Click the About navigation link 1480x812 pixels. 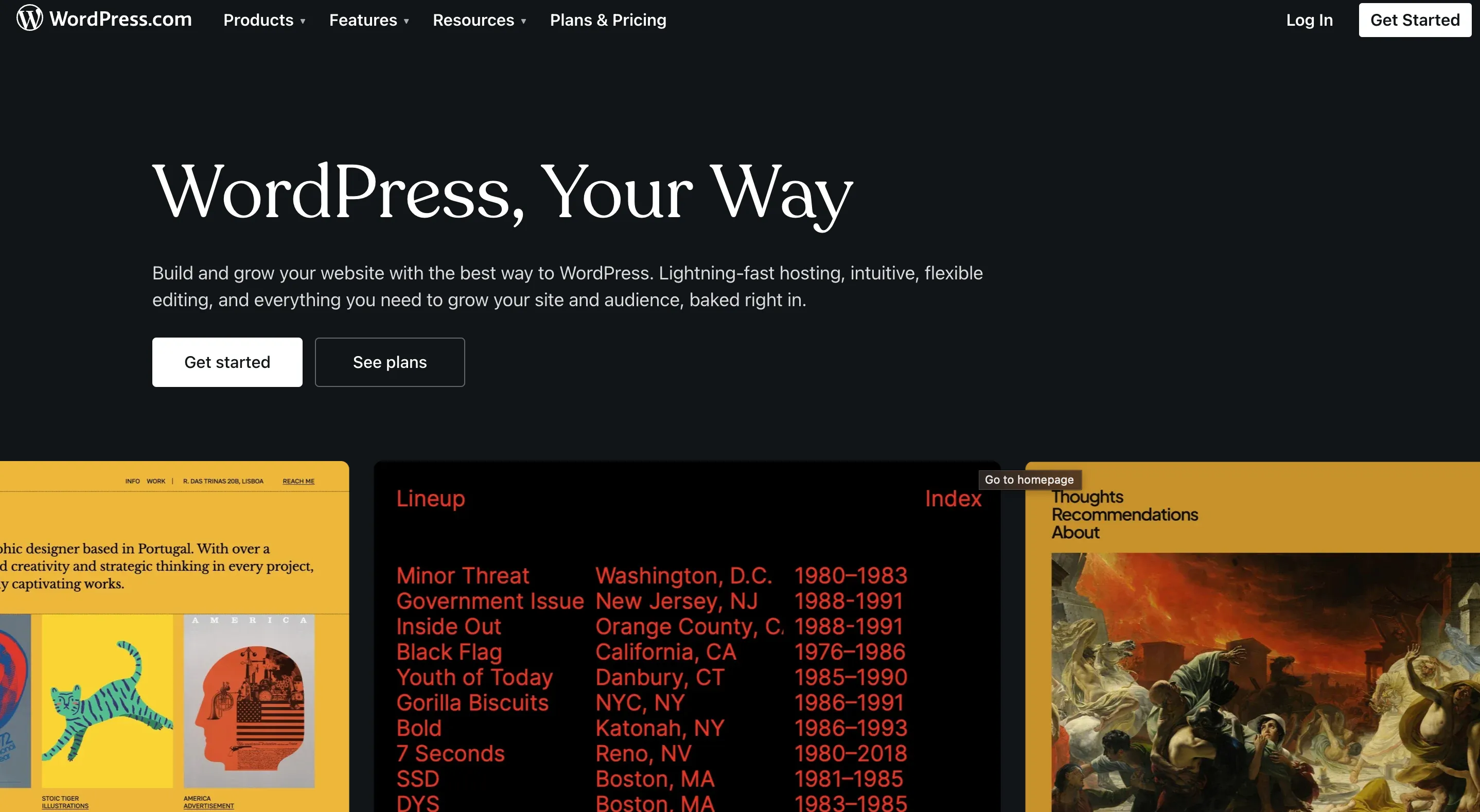(1075, 532)
